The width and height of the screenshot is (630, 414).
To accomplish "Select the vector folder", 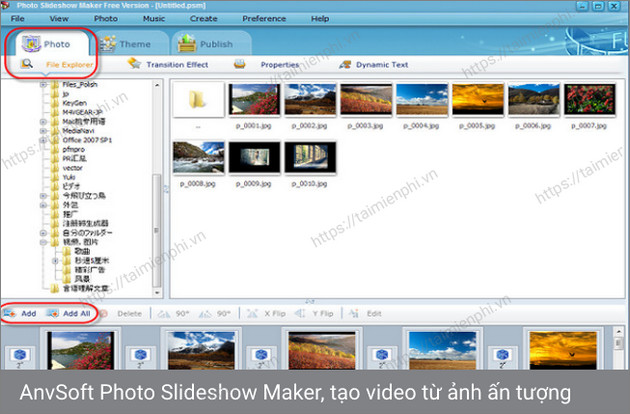I will [x=72, y=168].
